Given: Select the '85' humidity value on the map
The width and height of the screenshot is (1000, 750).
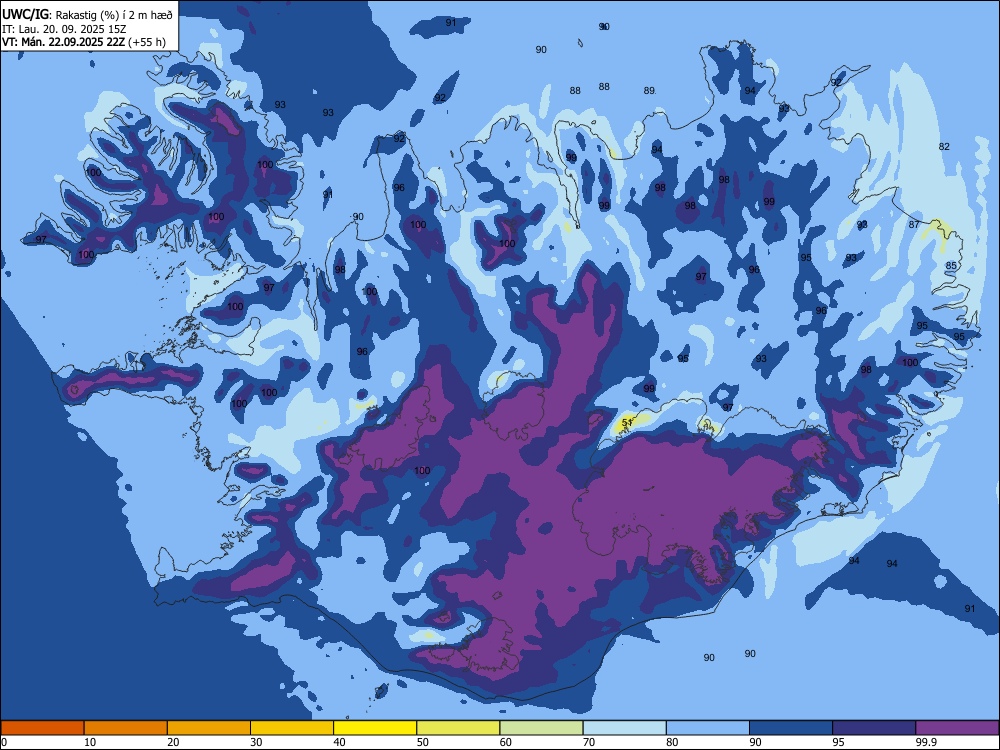Looking at the screenshot, I should [x=951, y=265].
